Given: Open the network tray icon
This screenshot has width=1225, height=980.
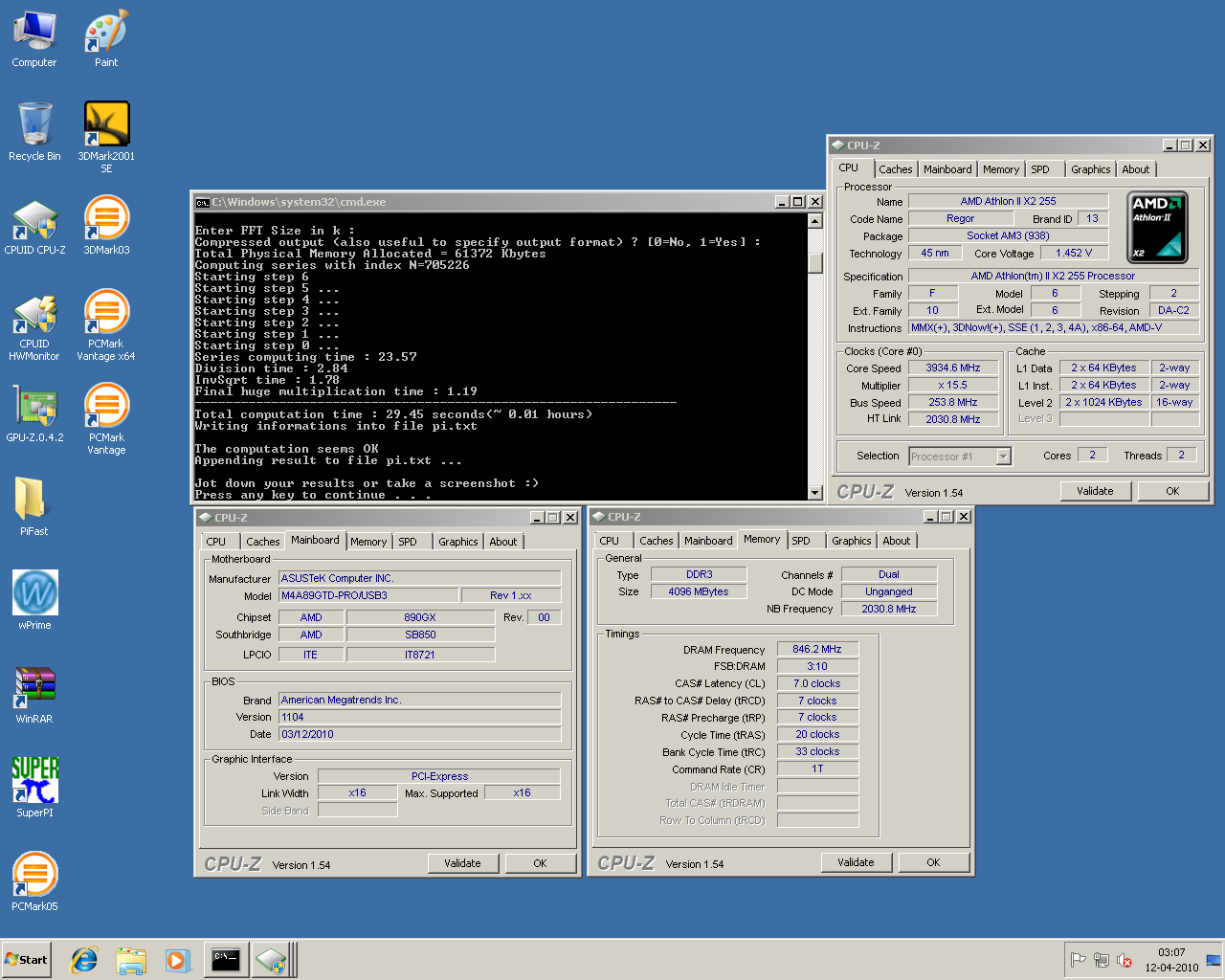Looking at the screenshot, I should click(x=1102, y=960).
